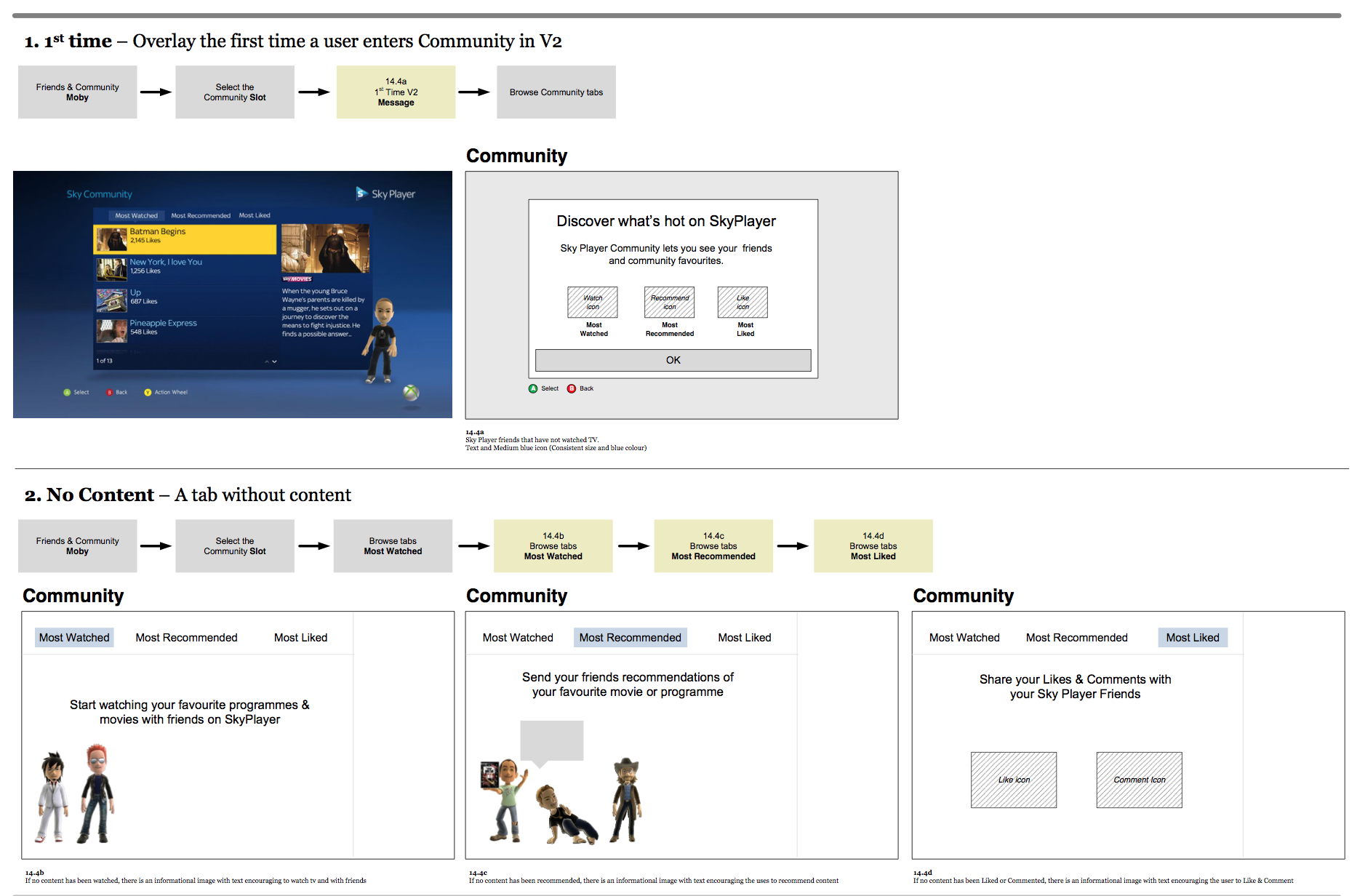Select the Most Liked tab in 14.4c
The height and width of the screenshot is (896, 1357).
point(745,637)
